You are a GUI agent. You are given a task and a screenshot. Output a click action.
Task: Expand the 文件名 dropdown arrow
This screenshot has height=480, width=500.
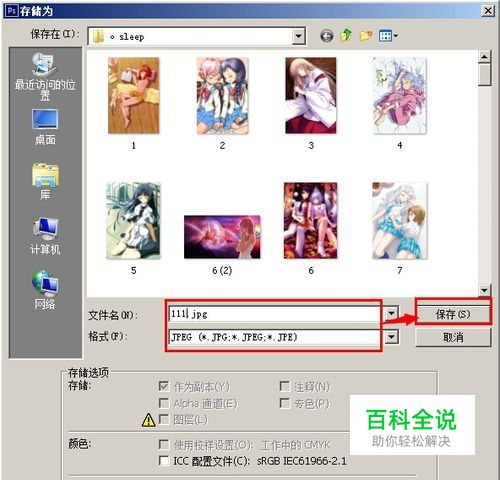391,314
